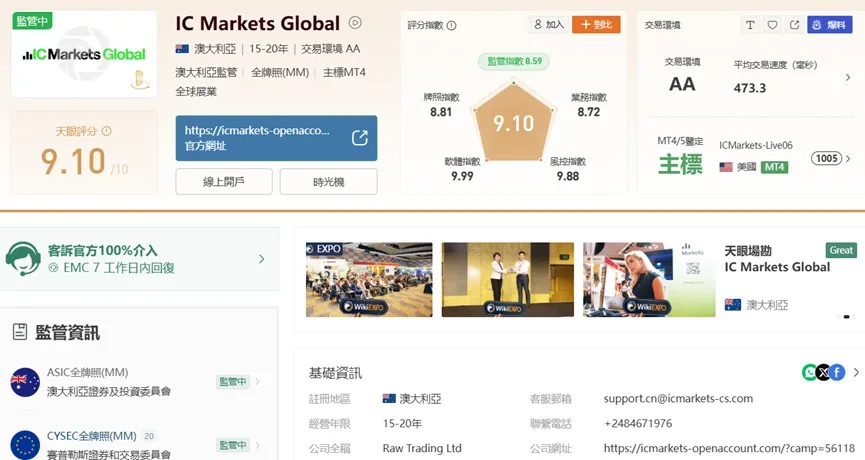Click the 20 badge next to CYSEC
This screenshot has width=865, height=460.
[x=149, y=436]
